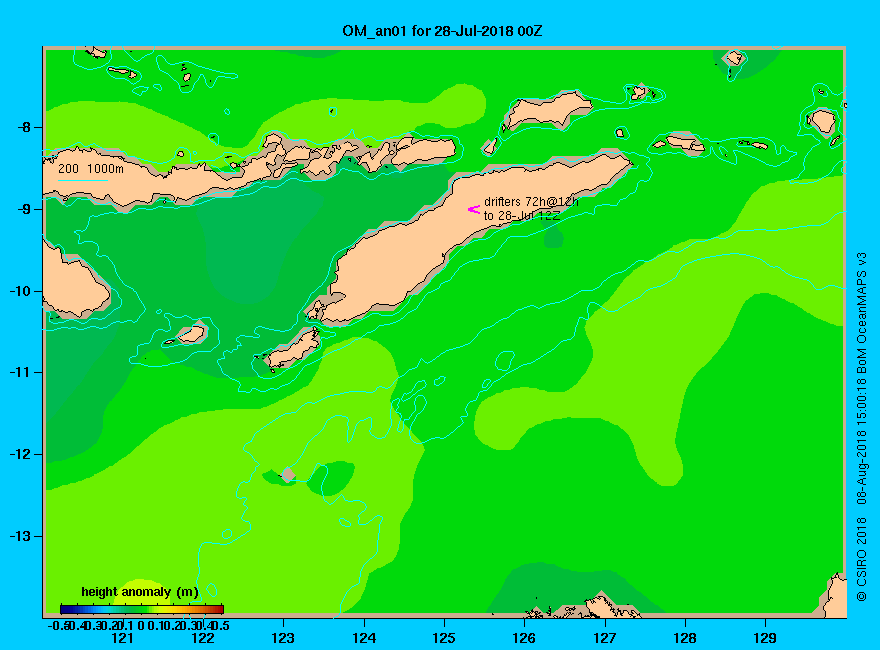Click longitude axis label 121
Viewport: 880px width, 650px height.
coord(122,638)
